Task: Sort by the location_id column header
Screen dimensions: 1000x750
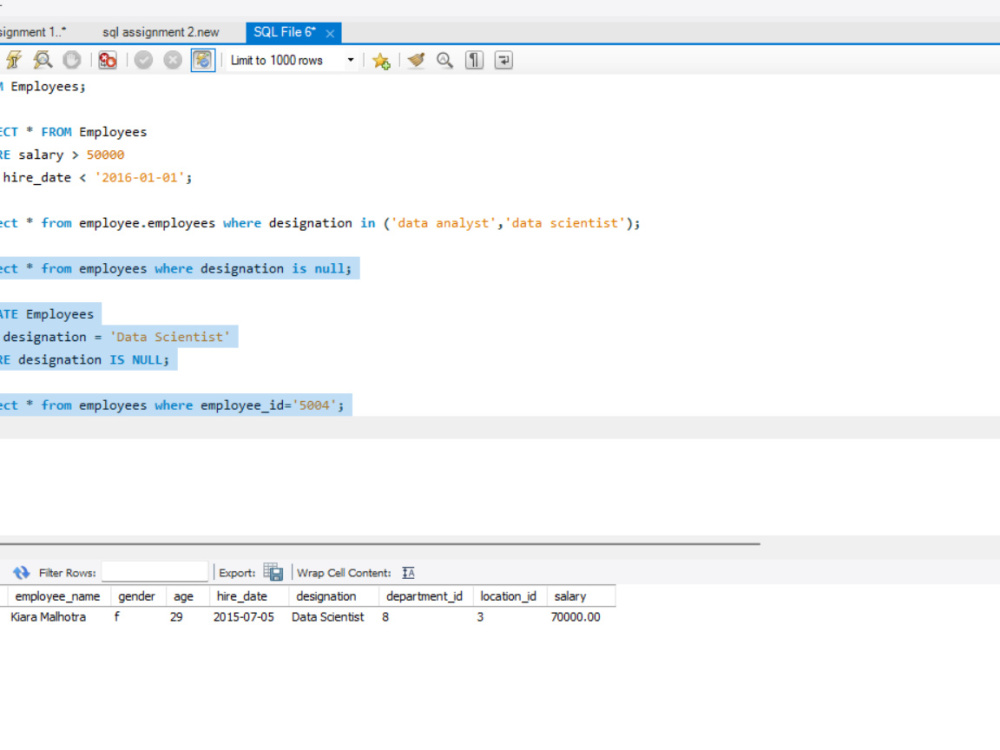Action: click(509, 596)
